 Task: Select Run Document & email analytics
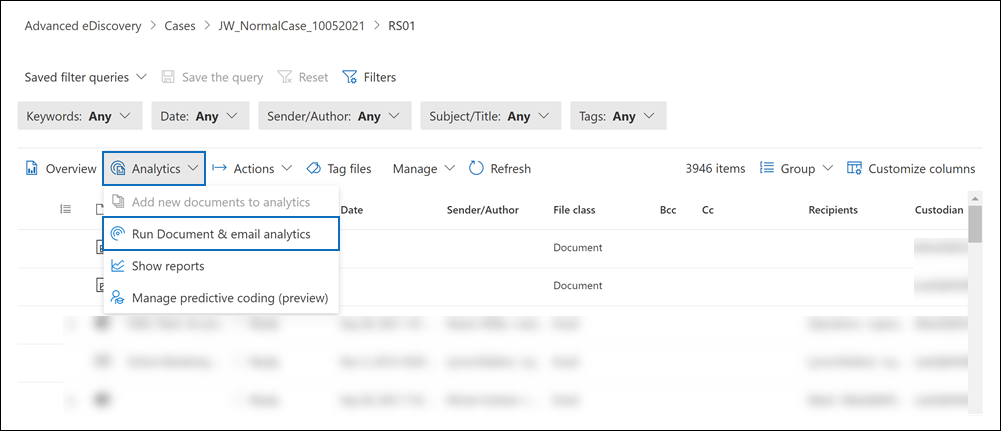(x=221, y=234)
